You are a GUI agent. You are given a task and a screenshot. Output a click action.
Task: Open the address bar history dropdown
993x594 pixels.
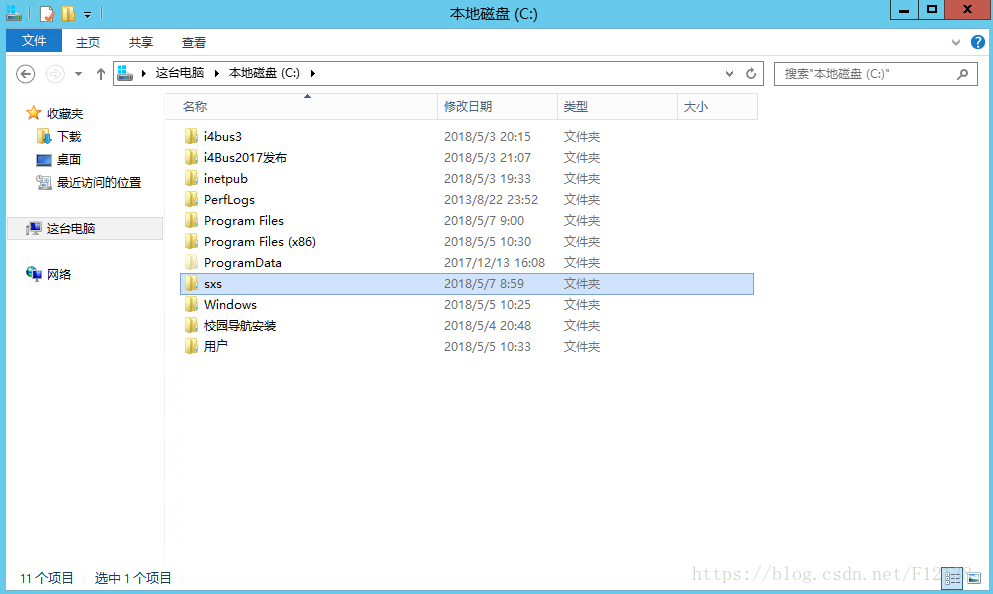click(730, 74)
